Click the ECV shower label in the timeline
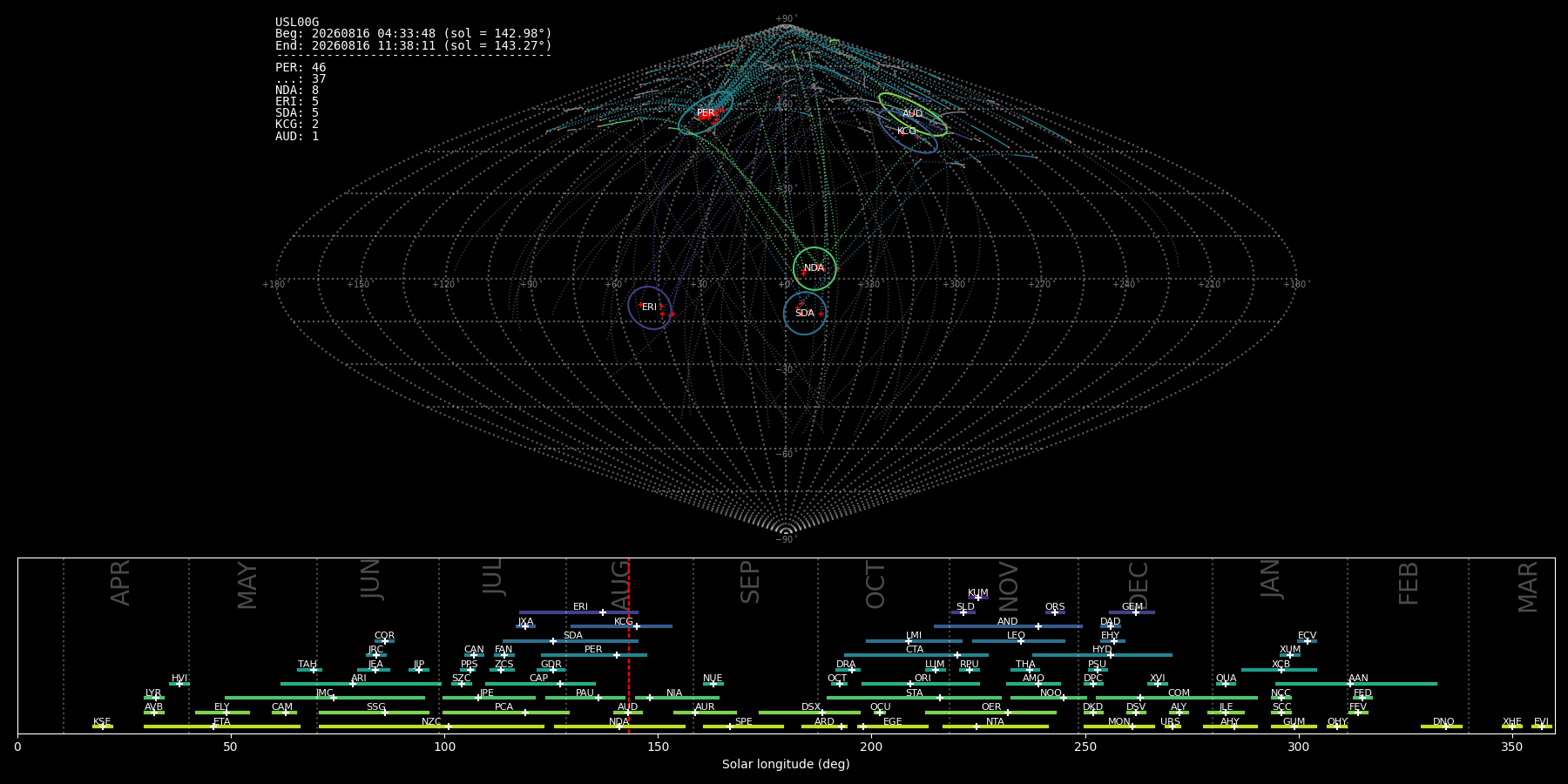Image resolution: width=1568 pixels, height=784 pixels. (1308, 636)
